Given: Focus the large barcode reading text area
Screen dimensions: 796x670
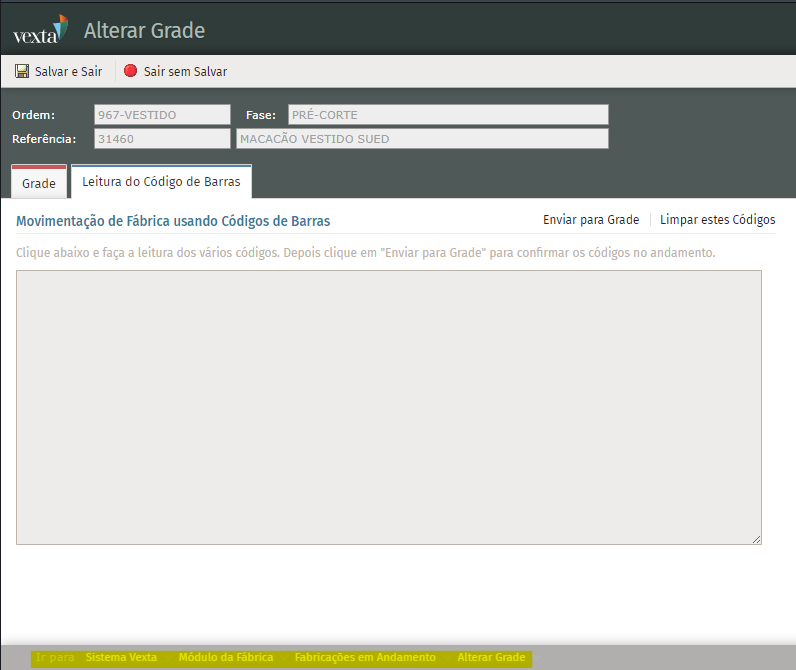Looking at the screenshot, I should pos(388,407).
